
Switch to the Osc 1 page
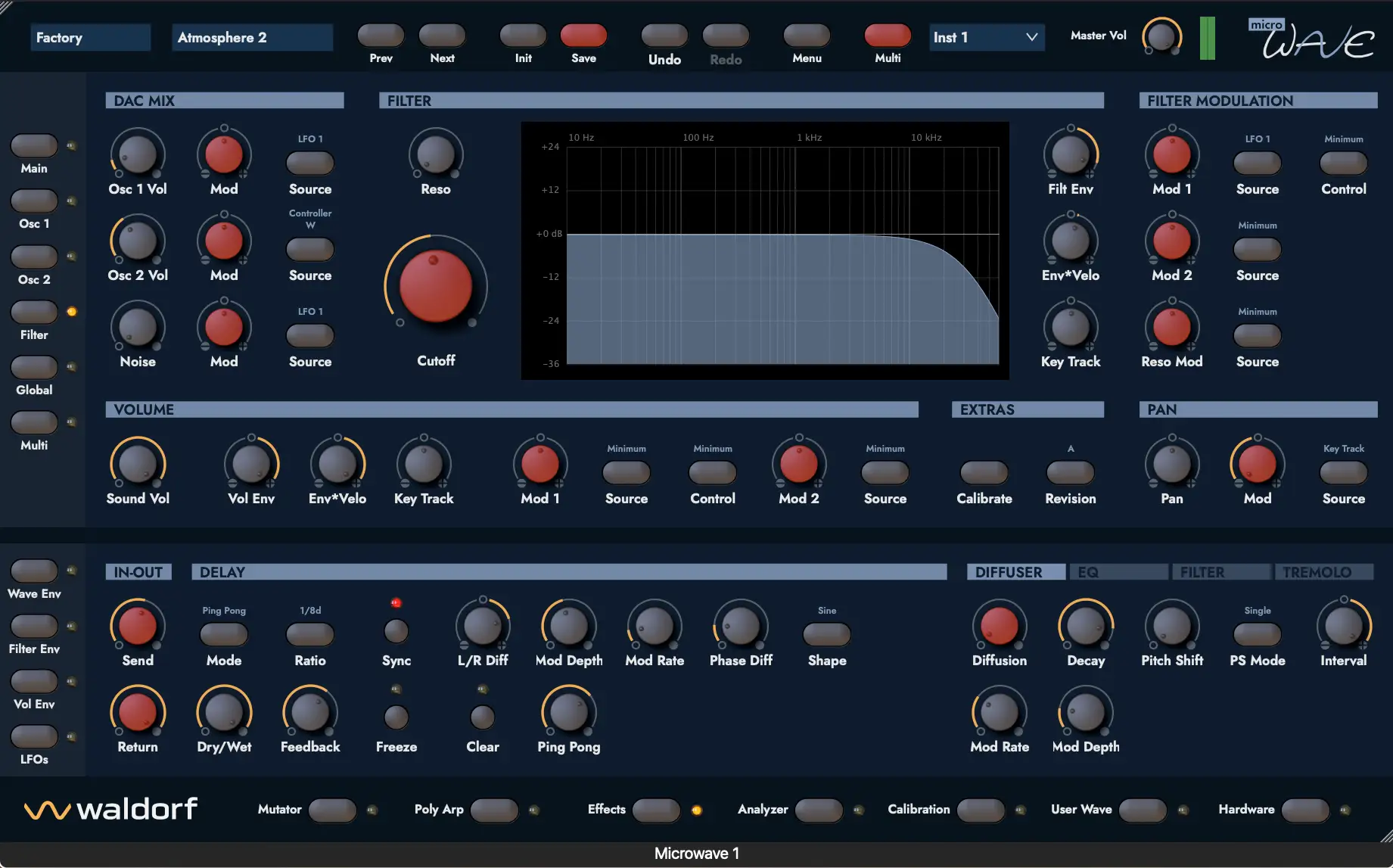pyautogui.click(x=34, y=201)
